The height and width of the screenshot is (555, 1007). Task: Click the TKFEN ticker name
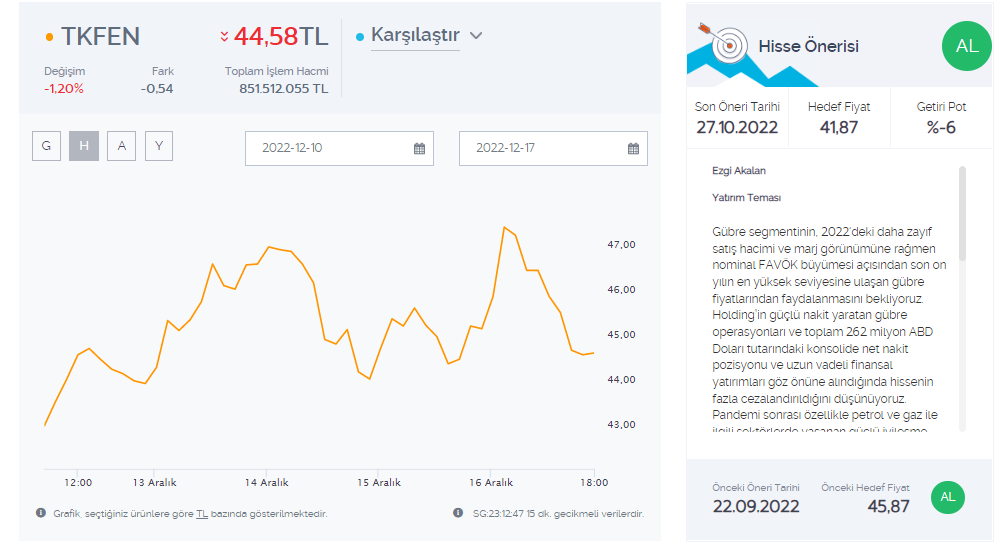[100, 37]
